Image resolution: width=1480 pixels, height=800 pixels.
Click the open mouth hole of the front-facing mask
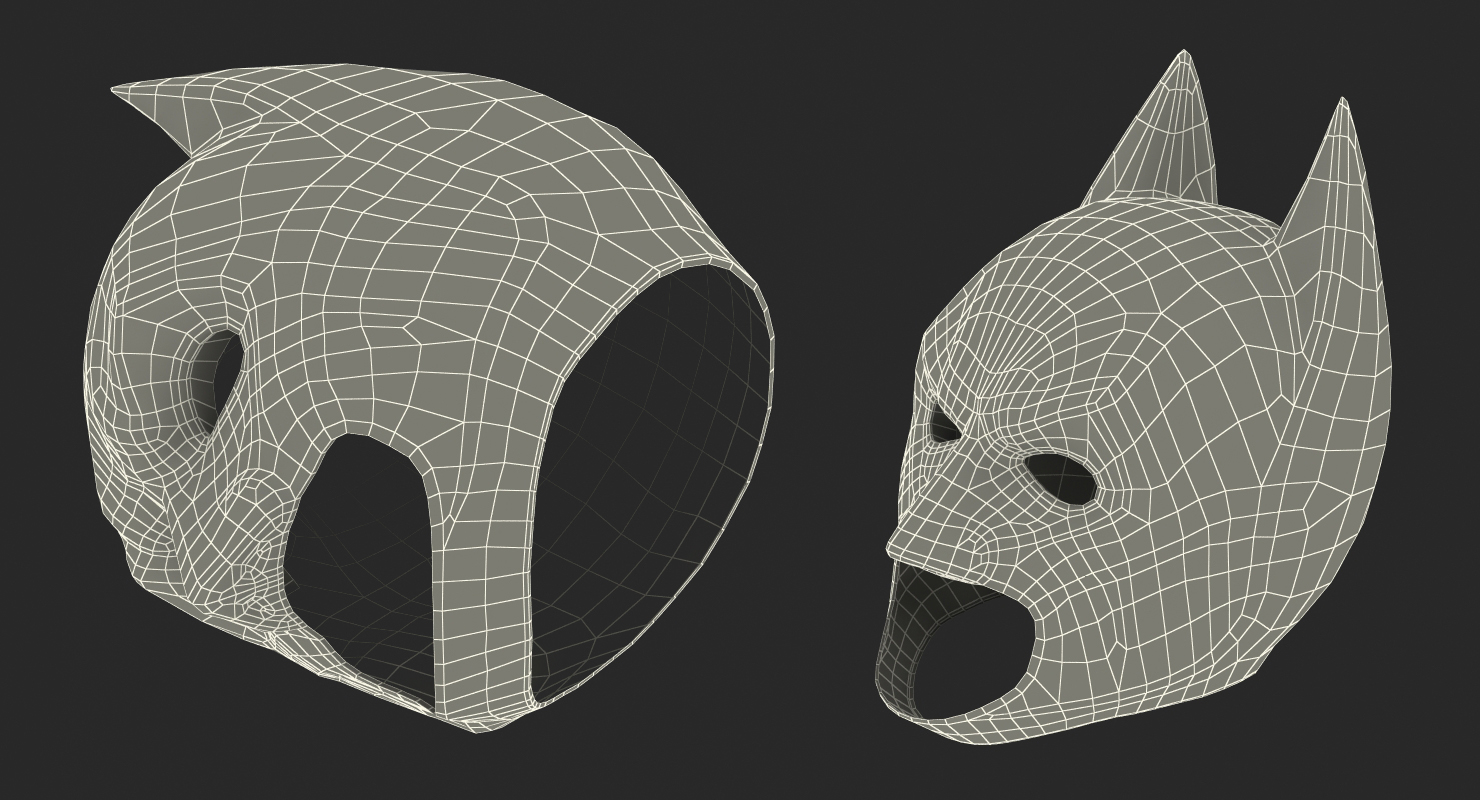pos(960,640)
